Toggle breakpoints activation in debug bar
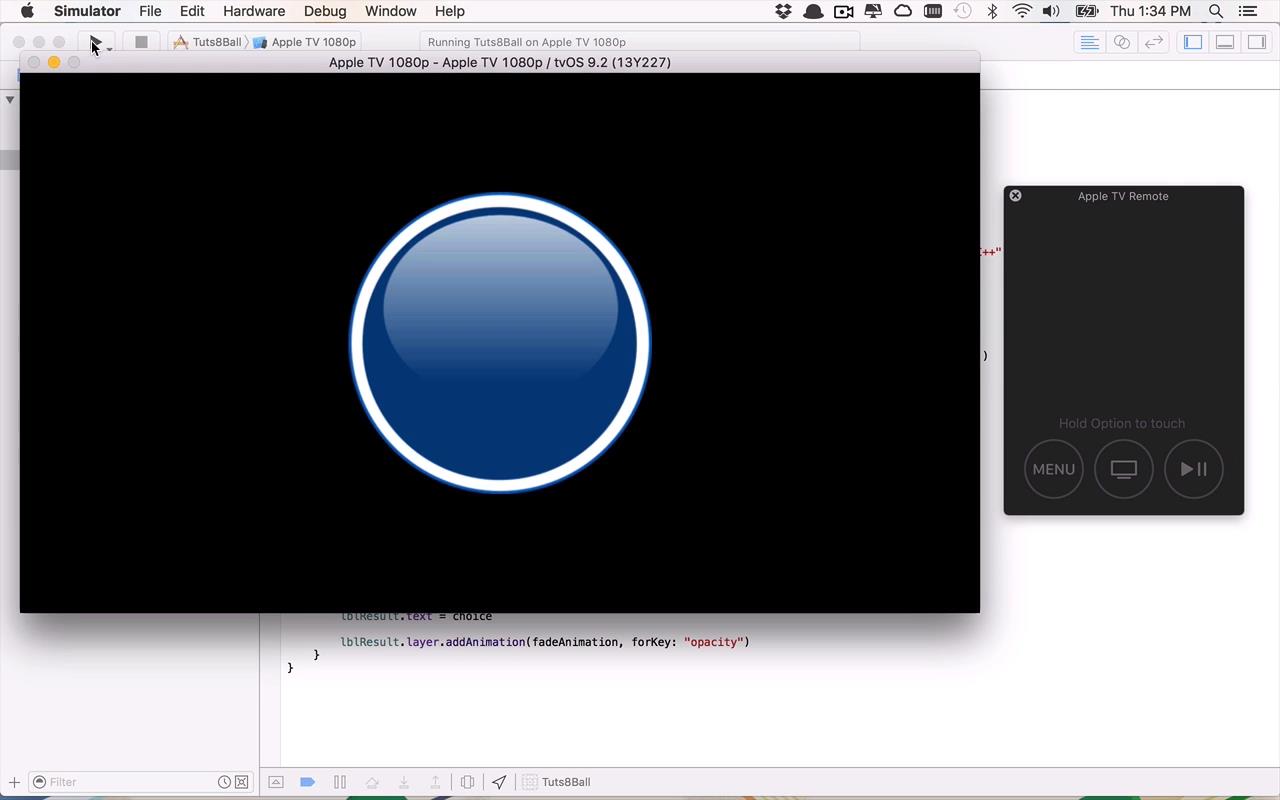 point(308,782)
